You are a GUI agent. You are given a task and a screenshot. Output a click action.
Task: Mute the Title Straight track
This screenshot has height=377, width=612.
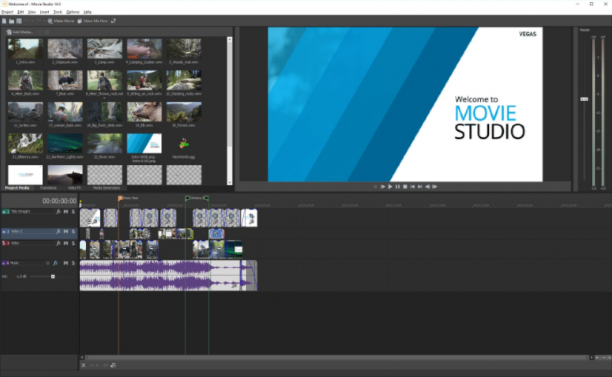click(x=66, y=212)
